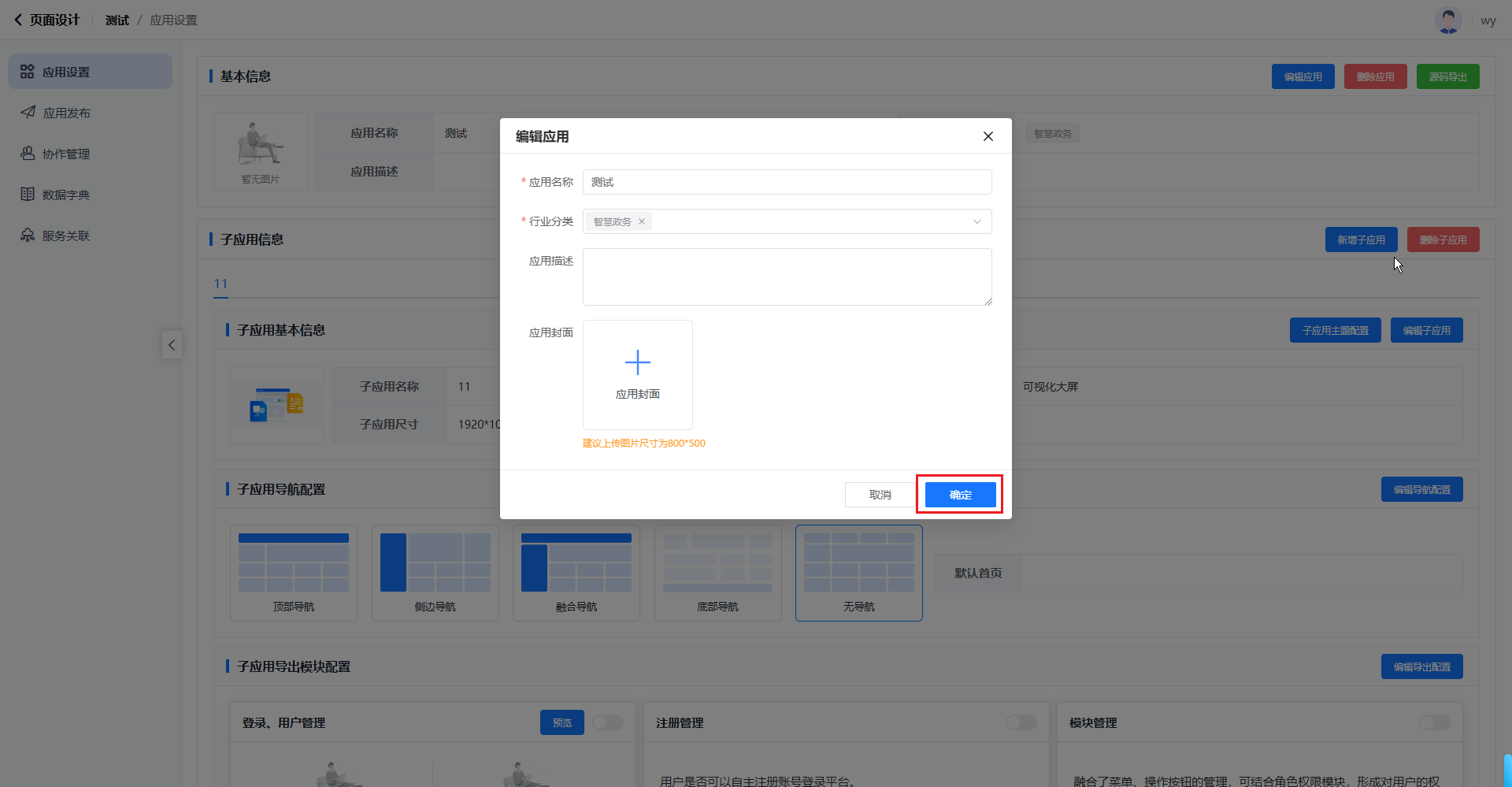The width and height of the screenshot is (1512, 787).
Task: Close the 编辑应用 dialog
Action: 988,136
